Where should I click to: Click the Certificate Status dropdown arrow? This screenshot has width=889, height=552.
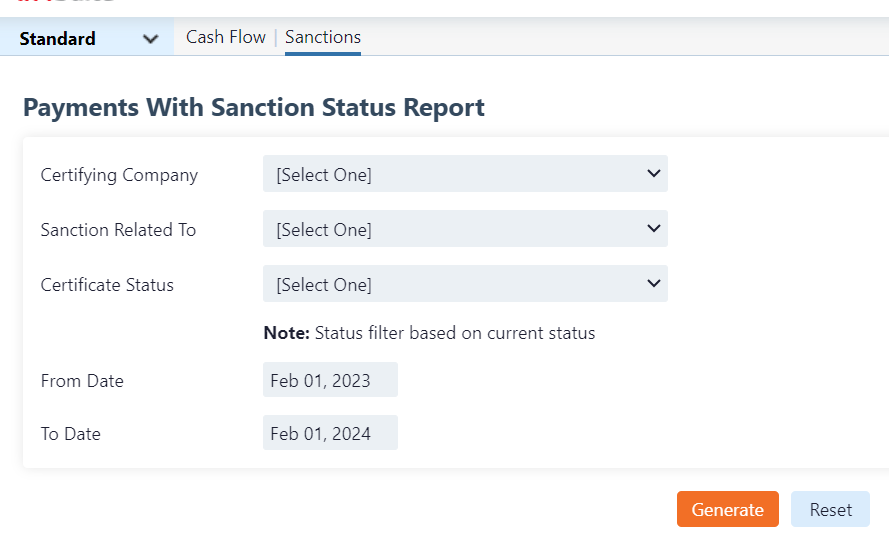[654, 284]
